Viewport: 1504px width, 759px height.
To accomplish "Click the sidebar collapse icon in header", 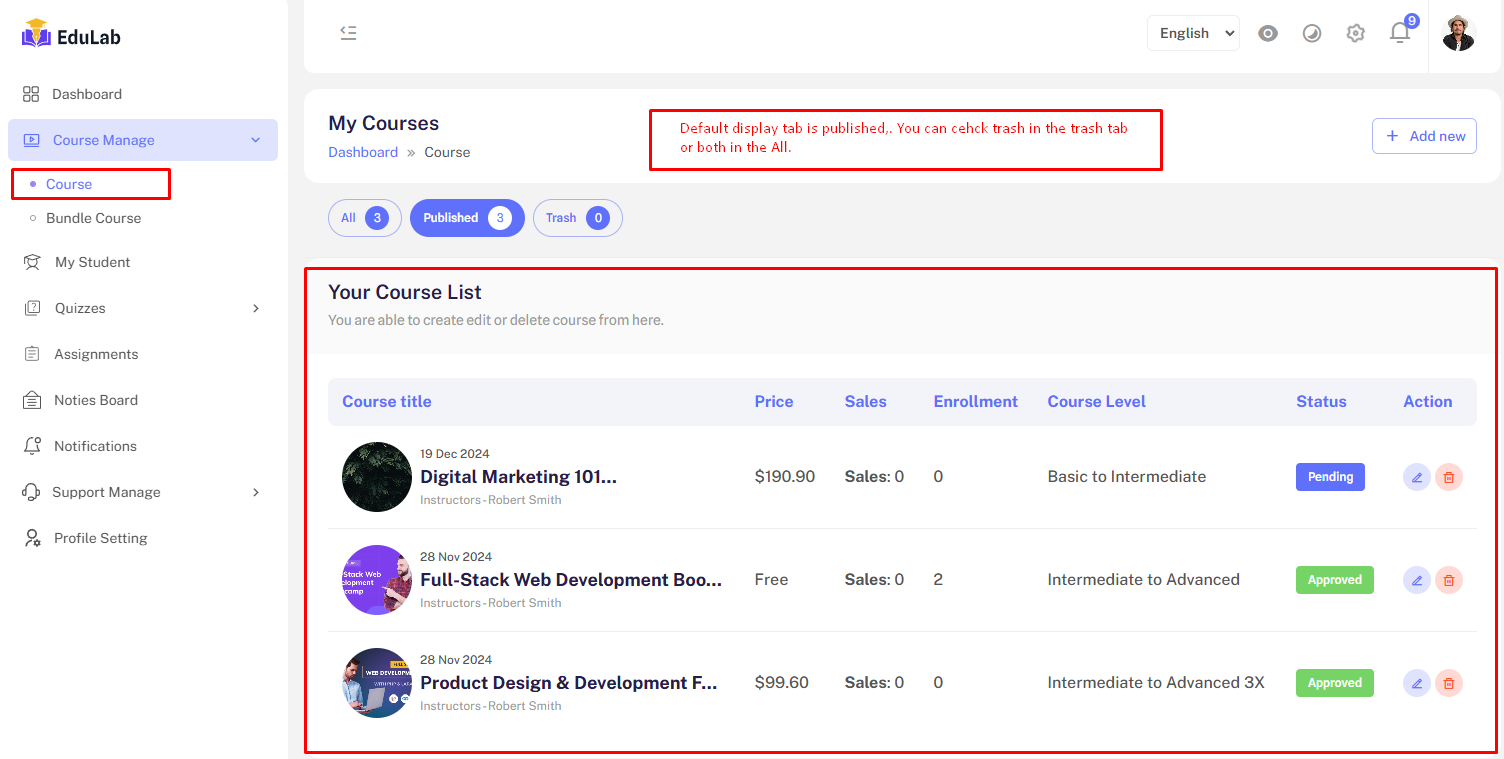I will pyautogui.click(x=348, y=33).
